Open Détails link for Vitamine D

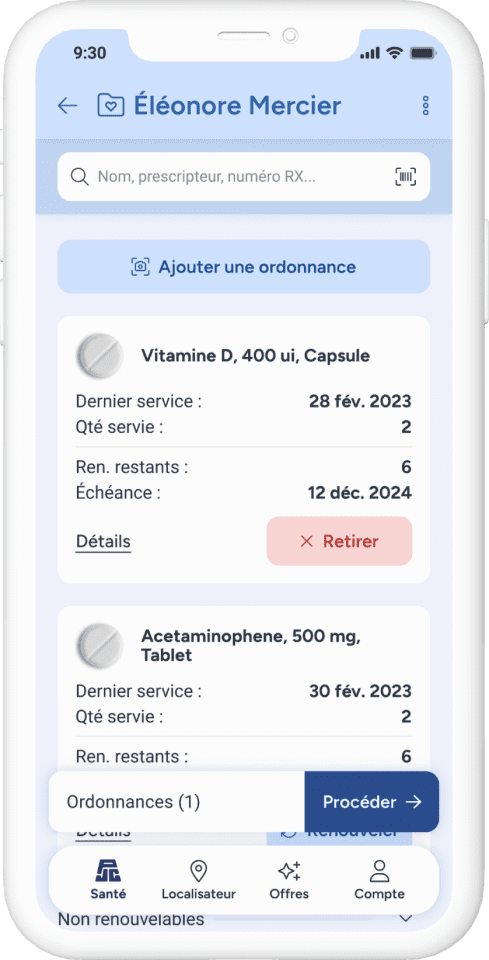point(103,542)
